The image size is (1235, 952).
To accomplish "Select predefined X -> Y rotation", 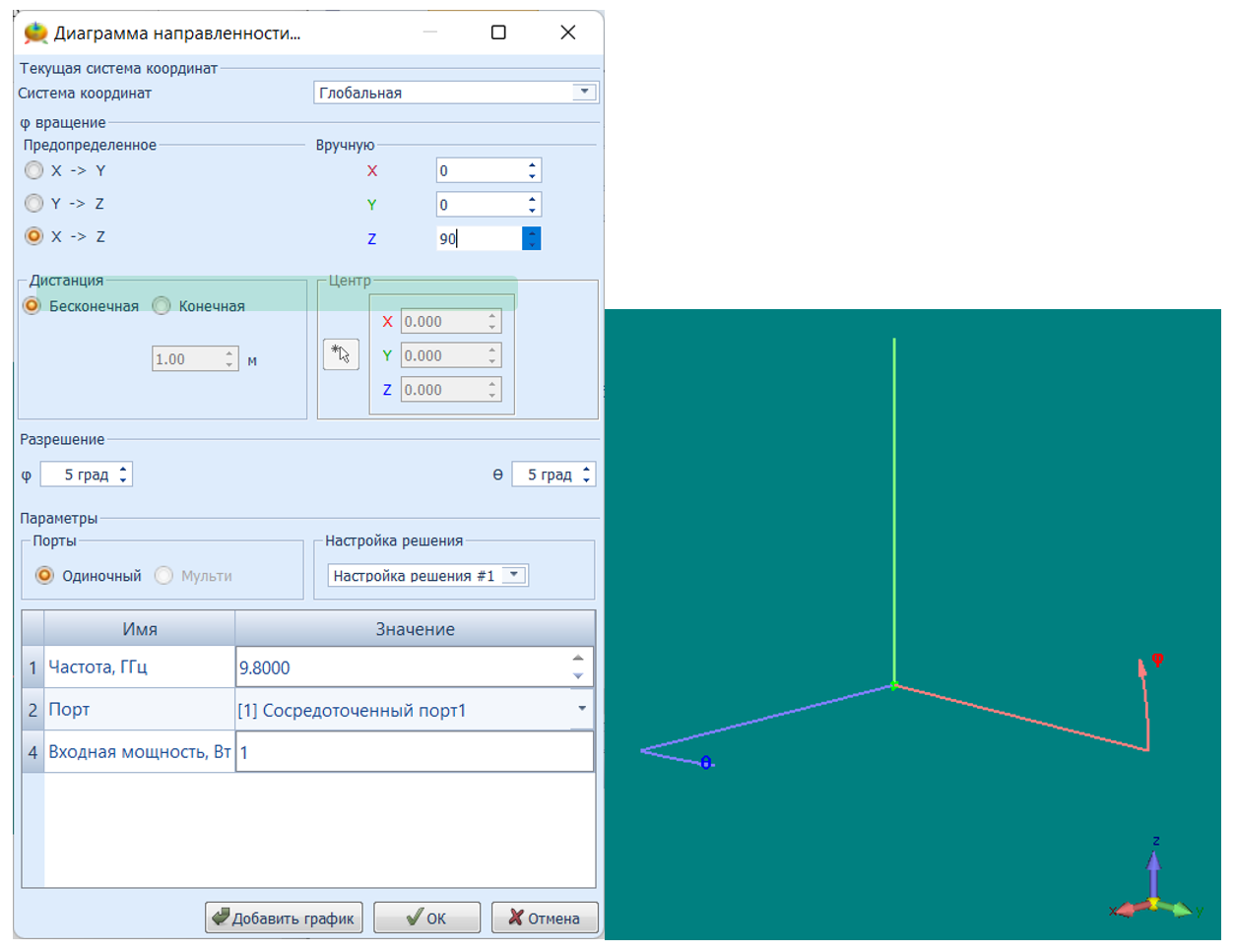I will [x=34, y=170].
